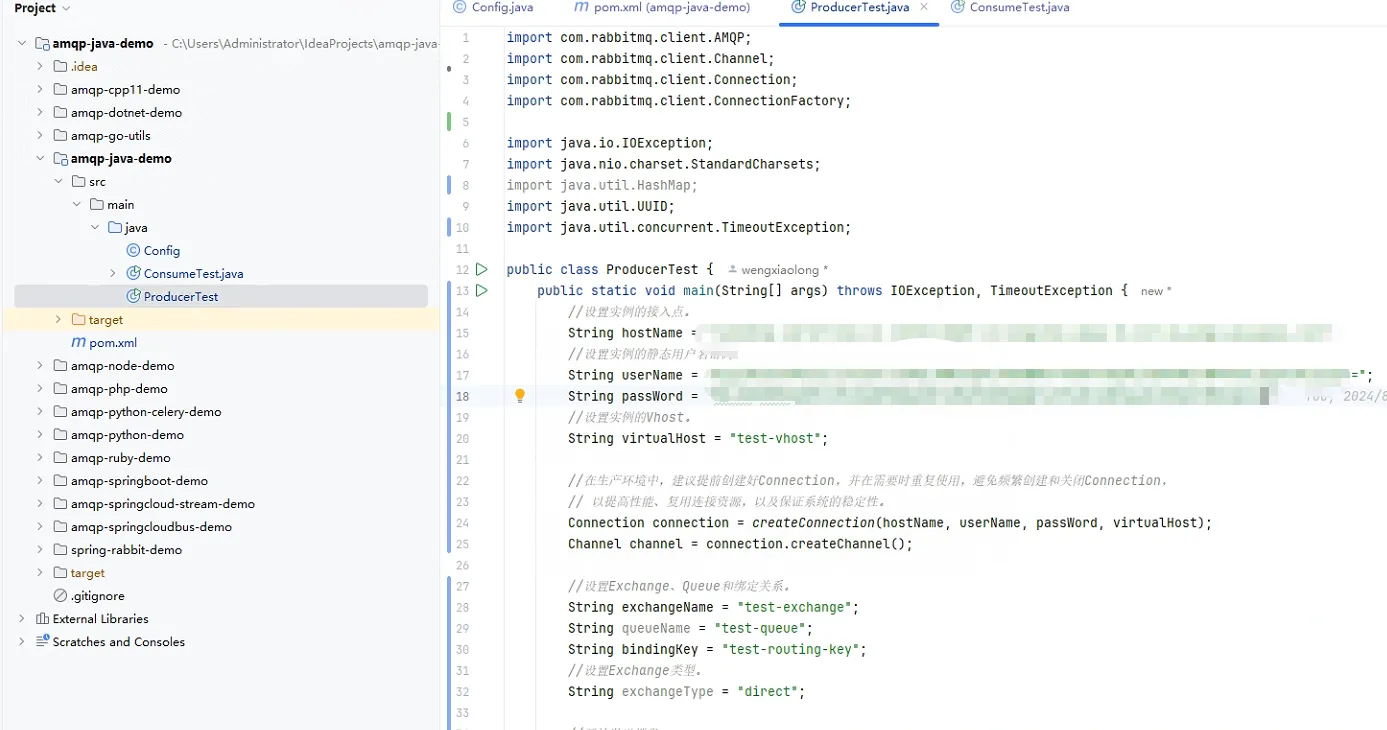Collapse the amqp-java-demo module folder
The height and width of the screenshot is (730, 1387).
40,159
